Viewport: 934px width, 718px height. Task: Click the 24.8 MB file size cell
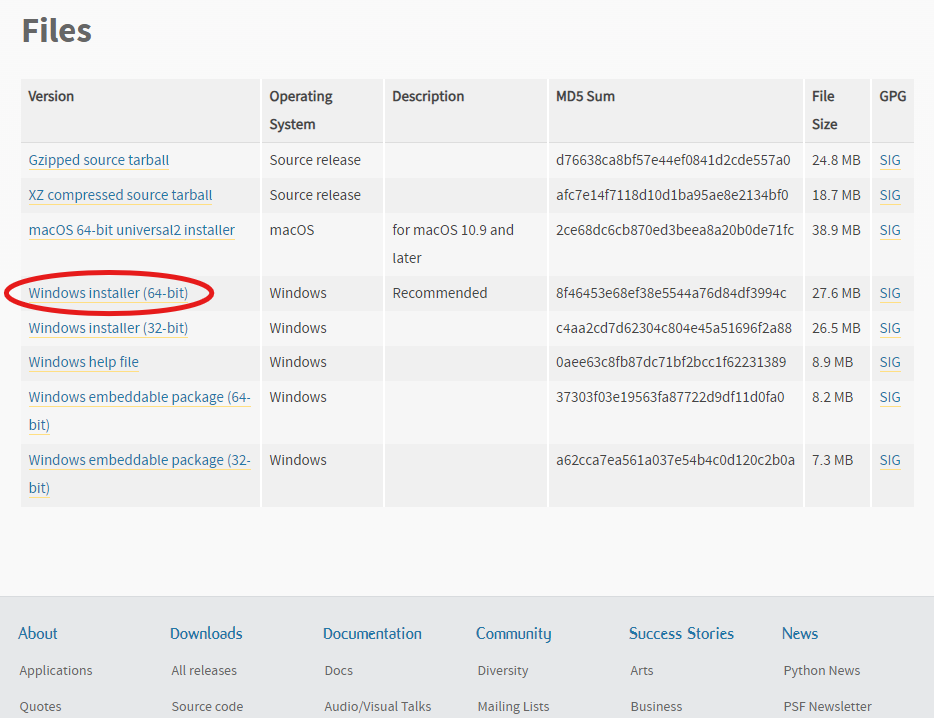pos(836,160)
